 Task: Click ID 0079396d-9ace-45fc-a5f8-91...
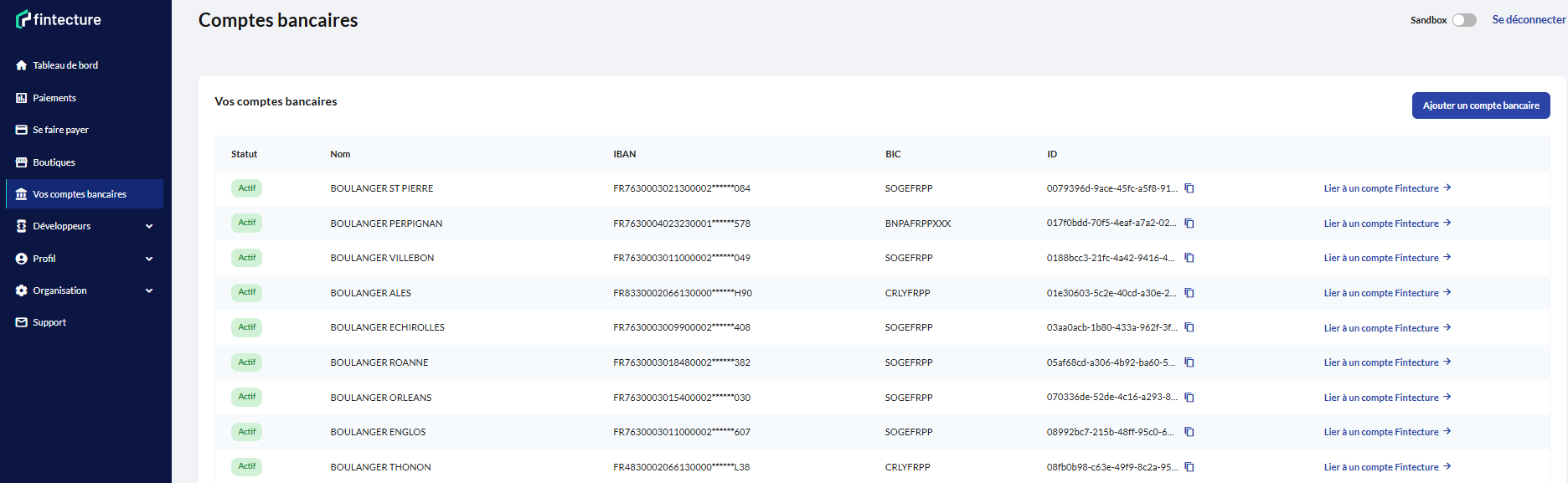(1112, 188)
